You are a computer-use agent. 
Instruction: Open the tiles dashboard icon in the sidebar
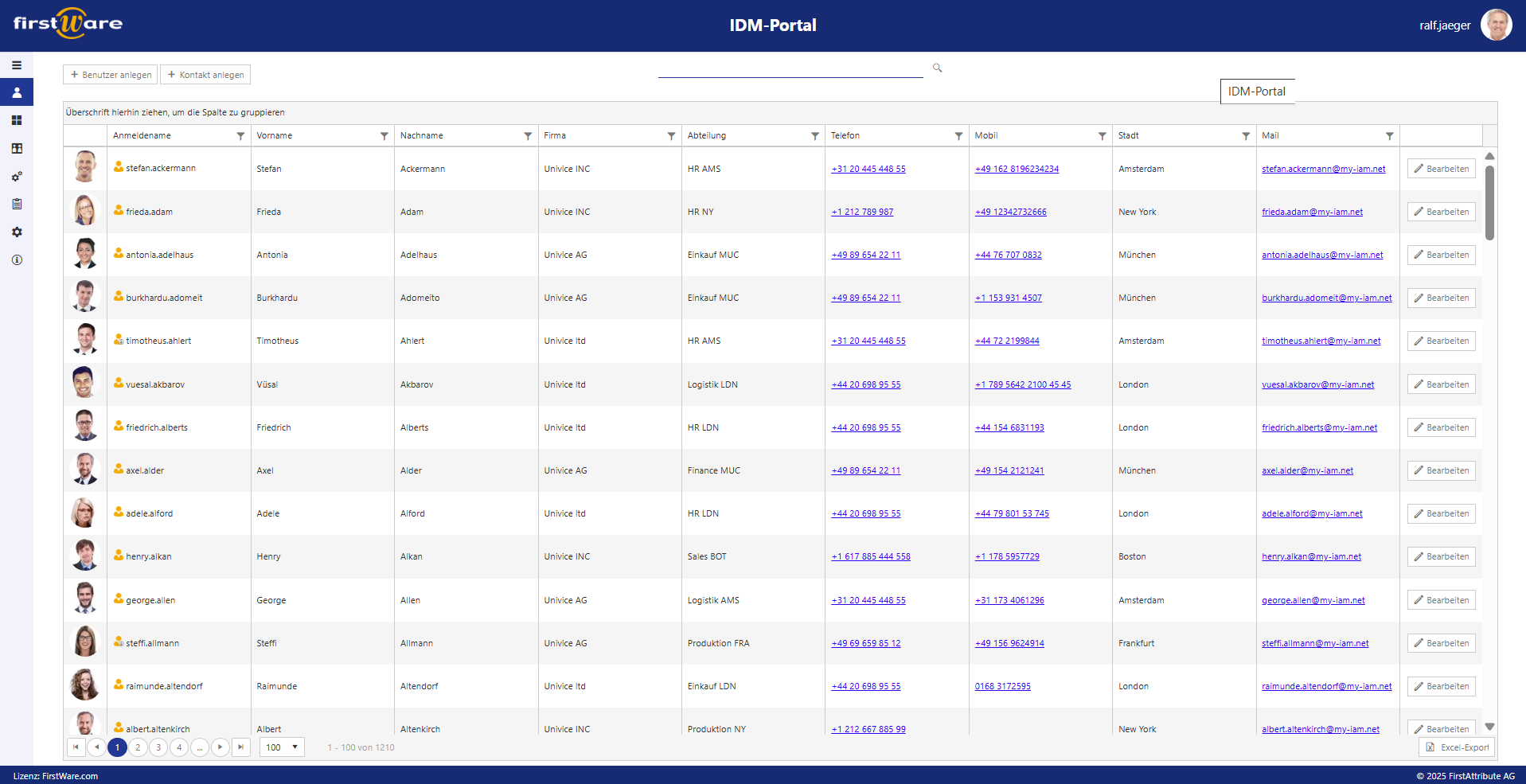(x=17, y=120)
